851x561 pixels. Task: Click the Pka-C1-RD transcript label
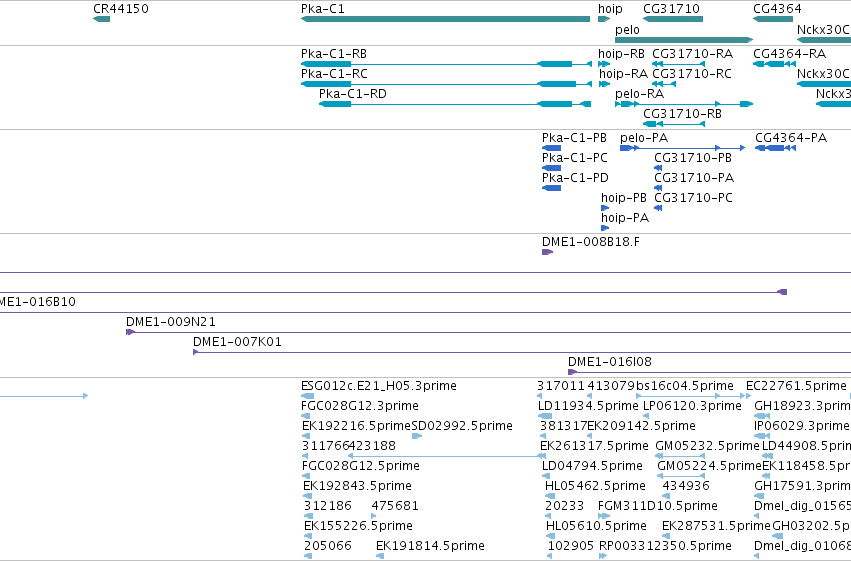353,94
